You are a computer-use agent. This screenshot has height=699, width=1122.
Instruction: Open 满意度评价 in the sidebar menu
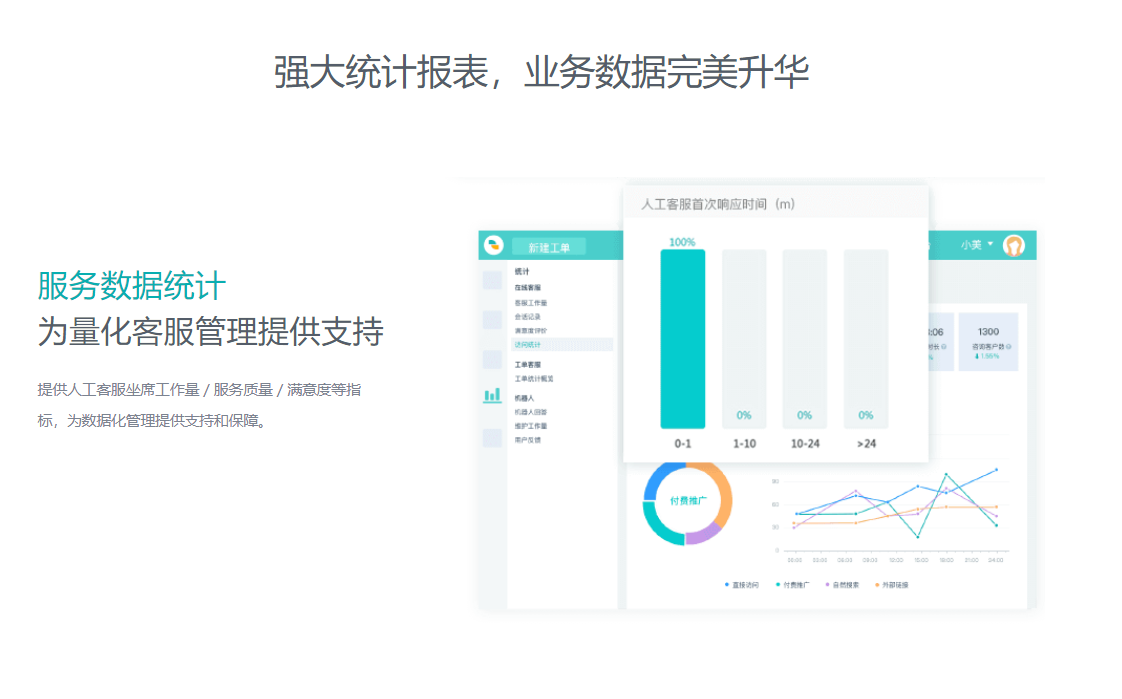531,331
